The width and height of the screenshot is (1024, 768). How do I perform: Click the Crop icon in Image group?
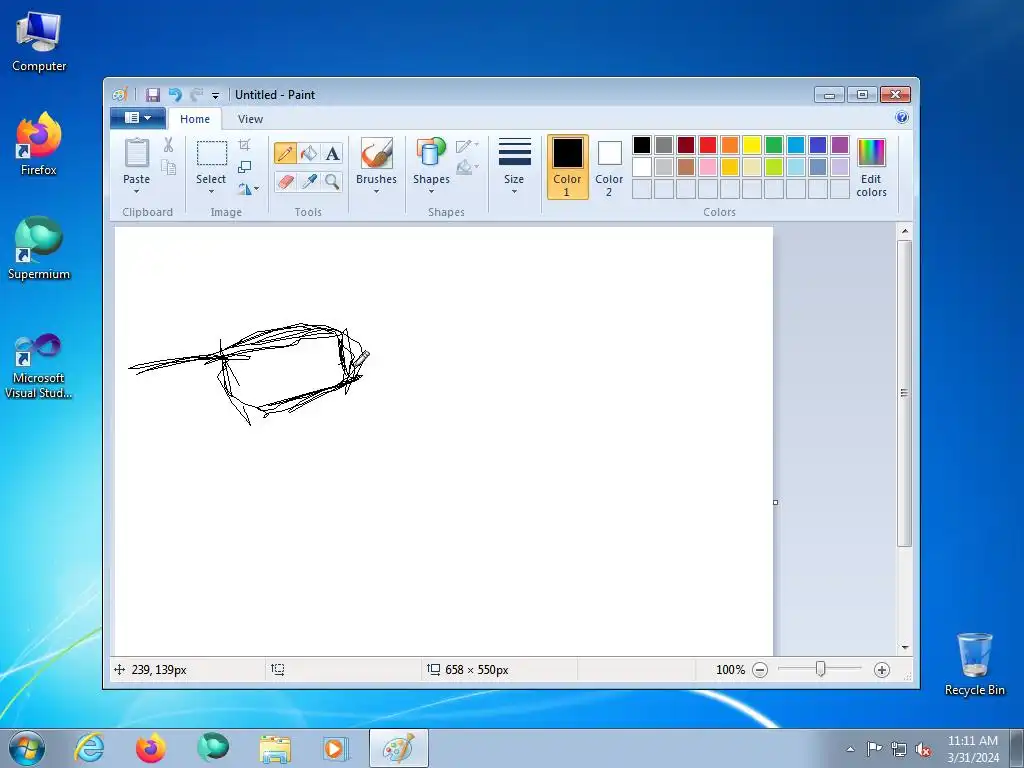(x=244, y=144)
